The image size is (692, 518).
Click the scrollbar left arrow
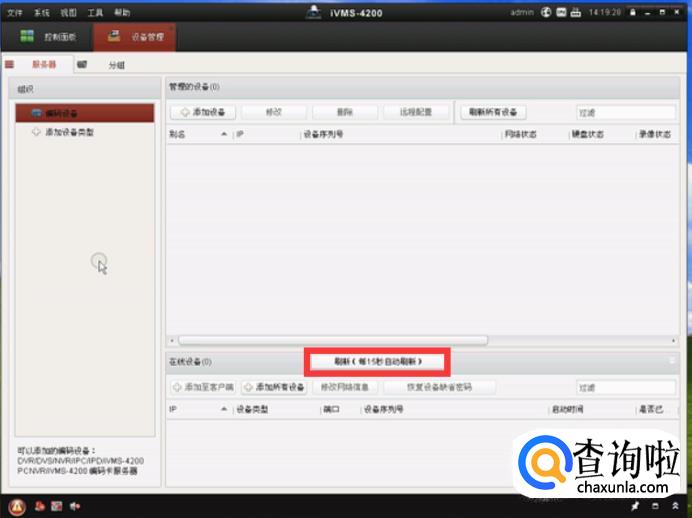172,340
